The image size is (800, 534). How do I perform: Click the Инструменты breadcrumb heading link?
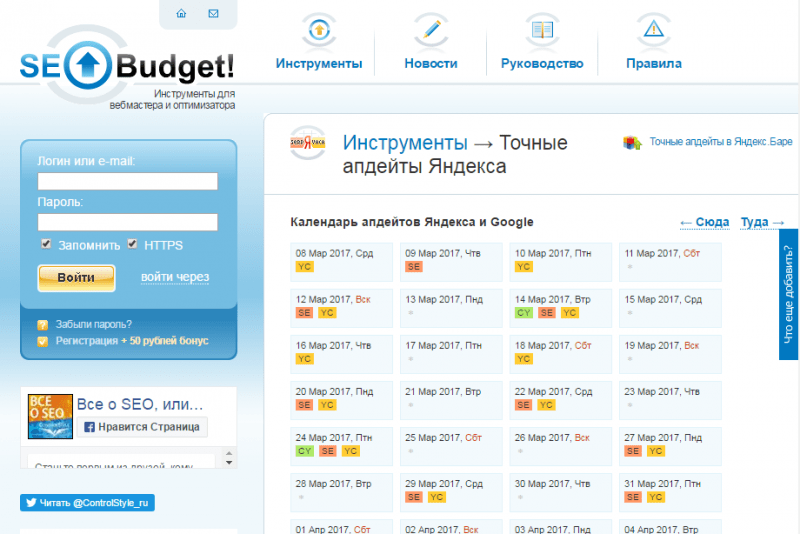coord(405,143)
